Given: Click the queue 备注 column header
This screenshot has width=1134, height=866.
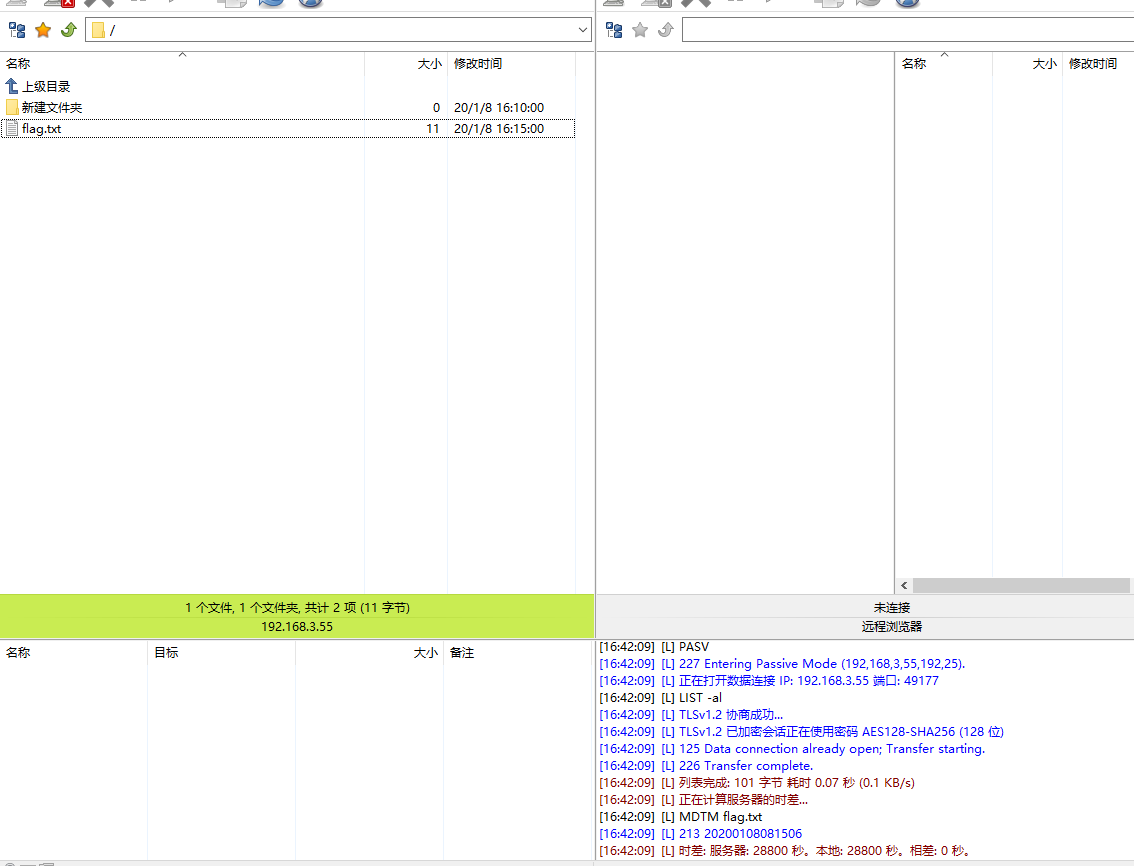Looking at the screenshot, I should coord(518,653).
